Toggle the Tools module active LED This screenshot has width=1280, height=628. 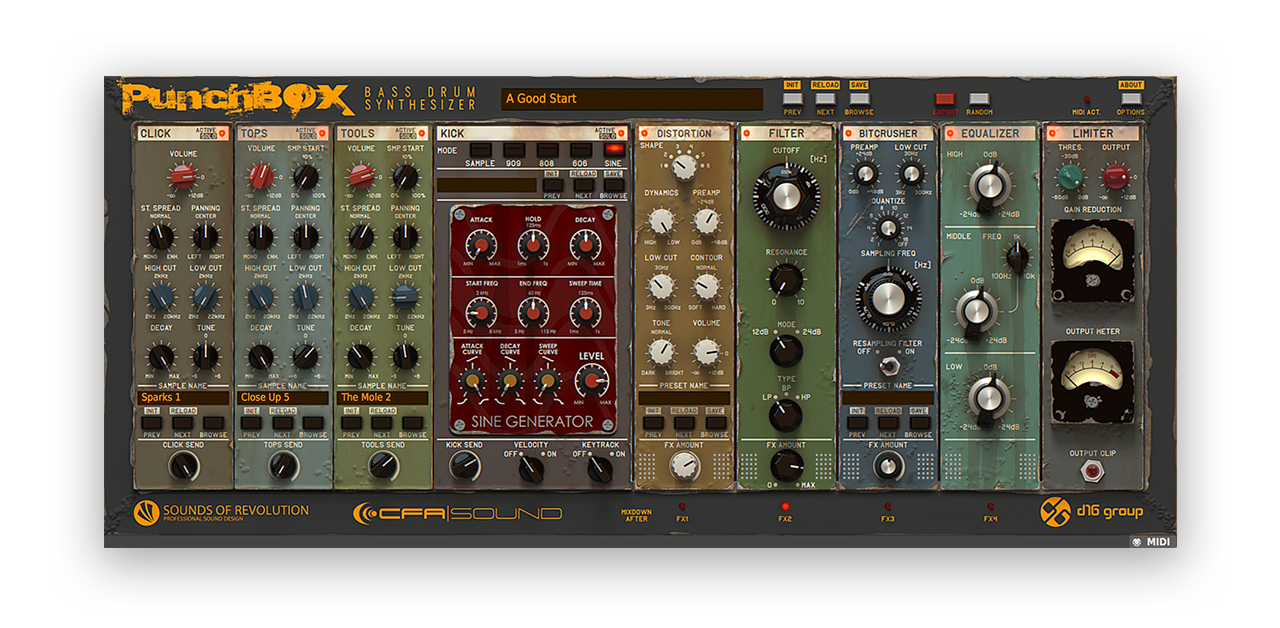pyautogui.click(x=423, y=133)
